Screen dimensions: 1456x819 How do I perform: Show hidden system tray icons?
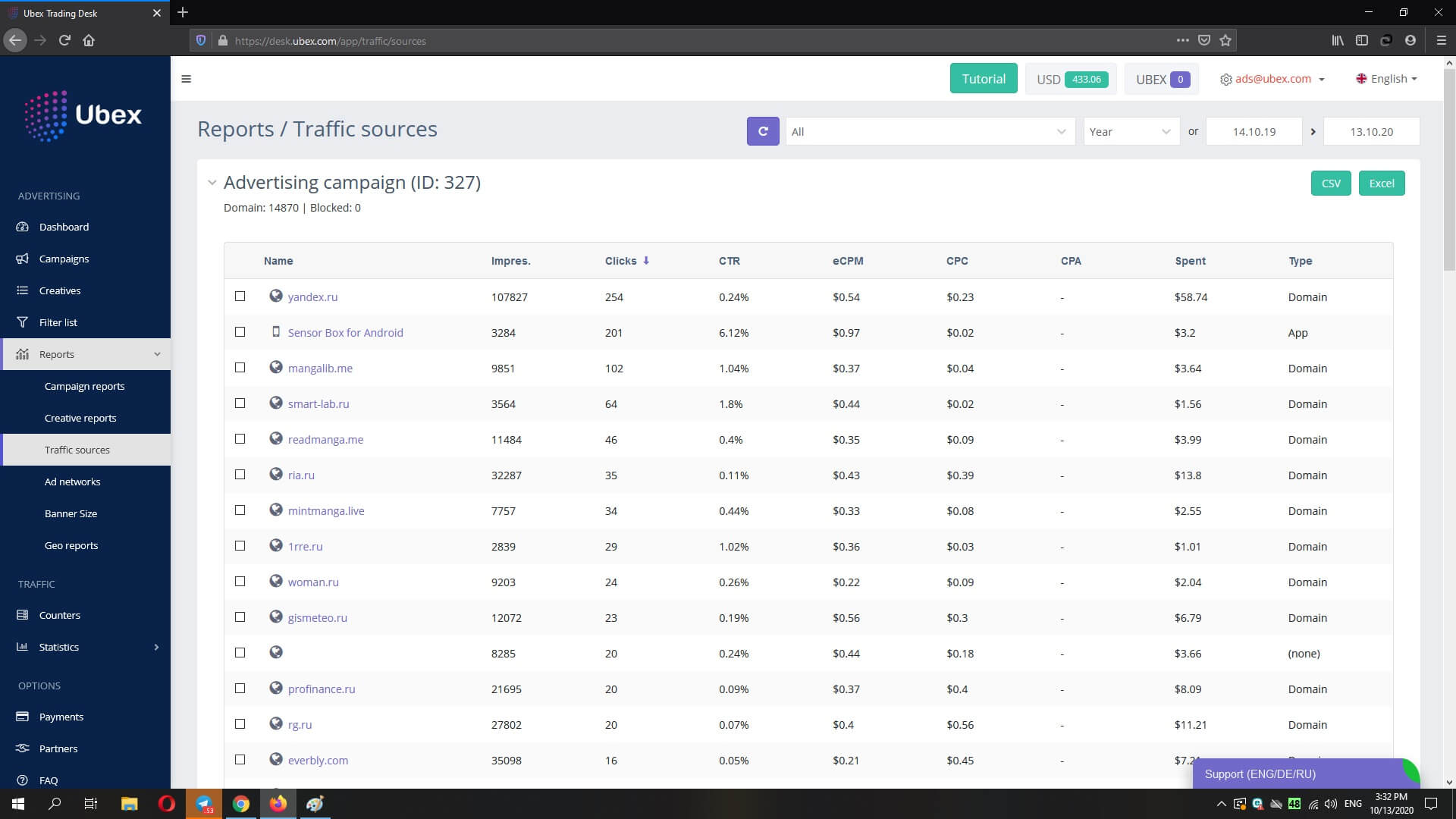[1221, 804]
